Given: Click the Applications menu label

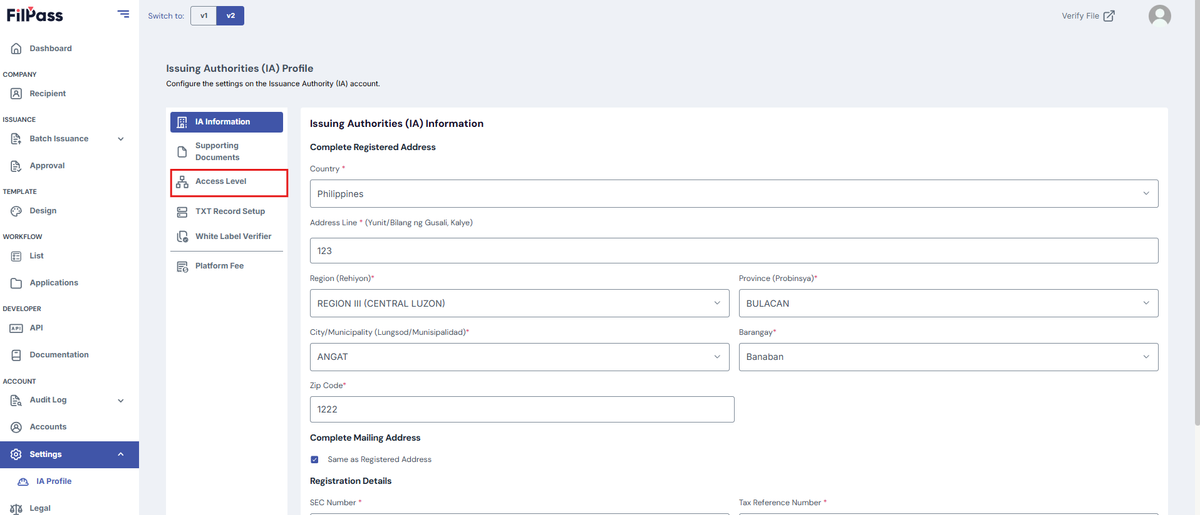Looking at the screenshot, I should coord(54,282).
